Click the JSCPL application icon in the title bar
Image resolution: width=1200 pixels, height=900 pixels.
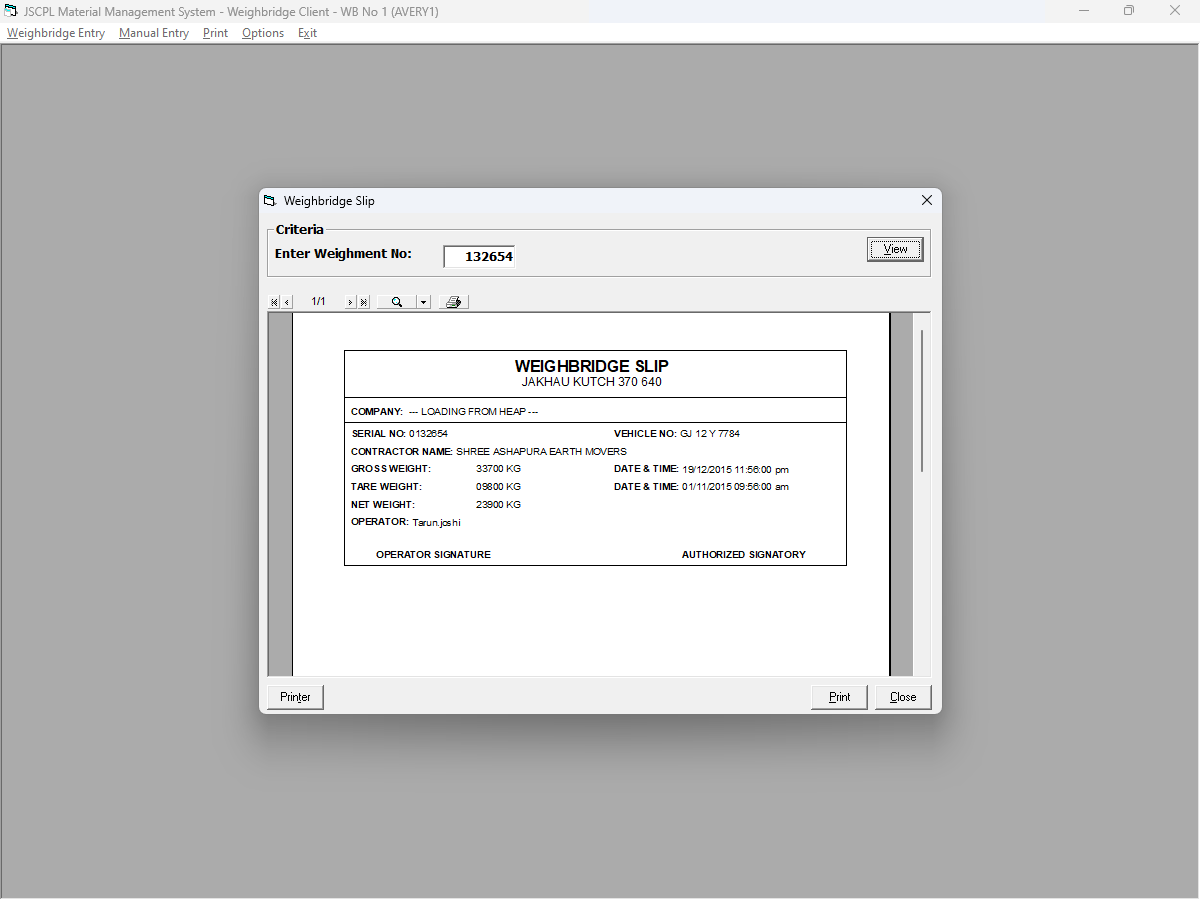[x=11, y=11]
